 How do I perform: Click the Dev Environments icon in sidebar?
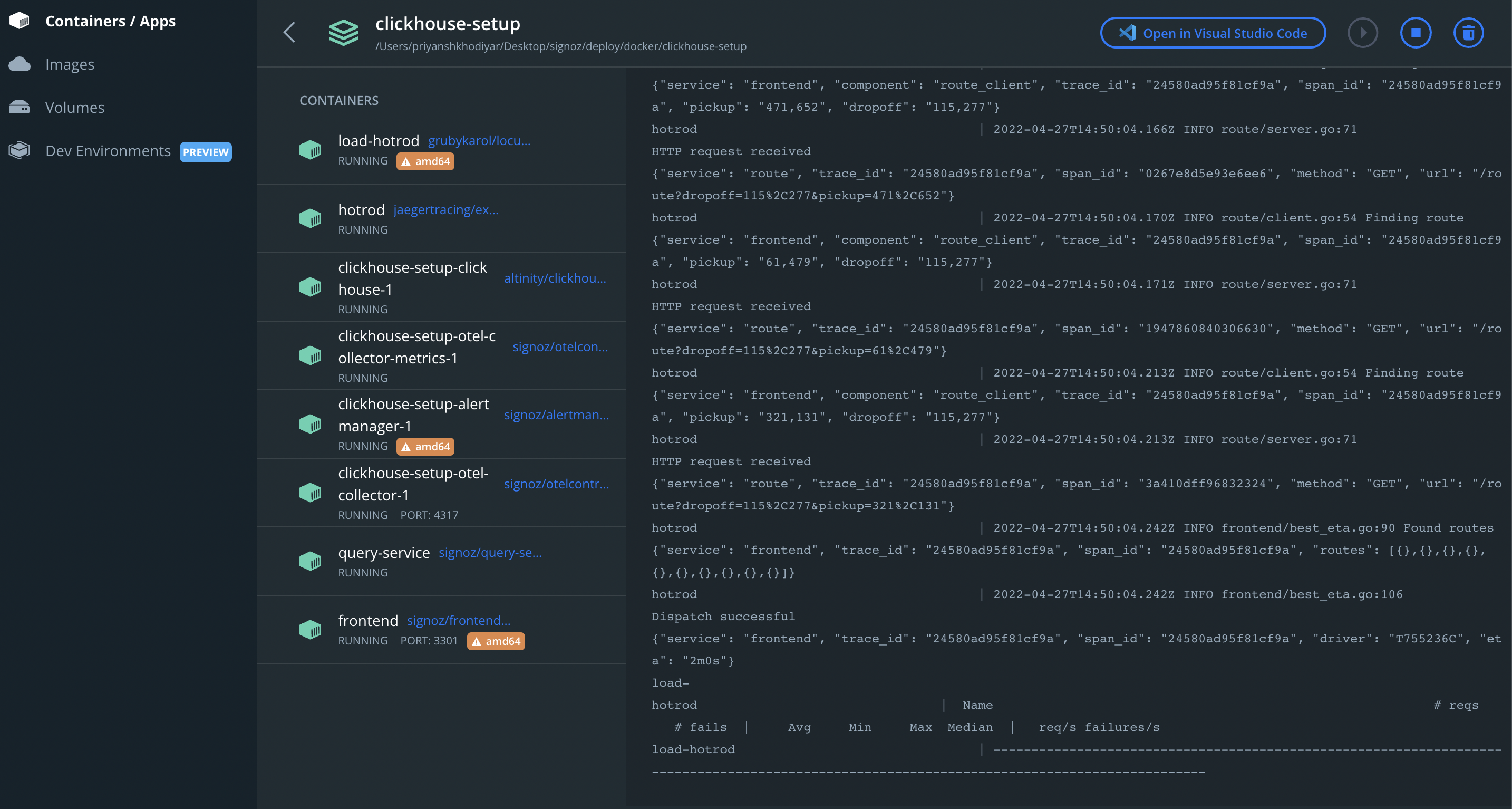pyautogui.click(x=19, y=150)
